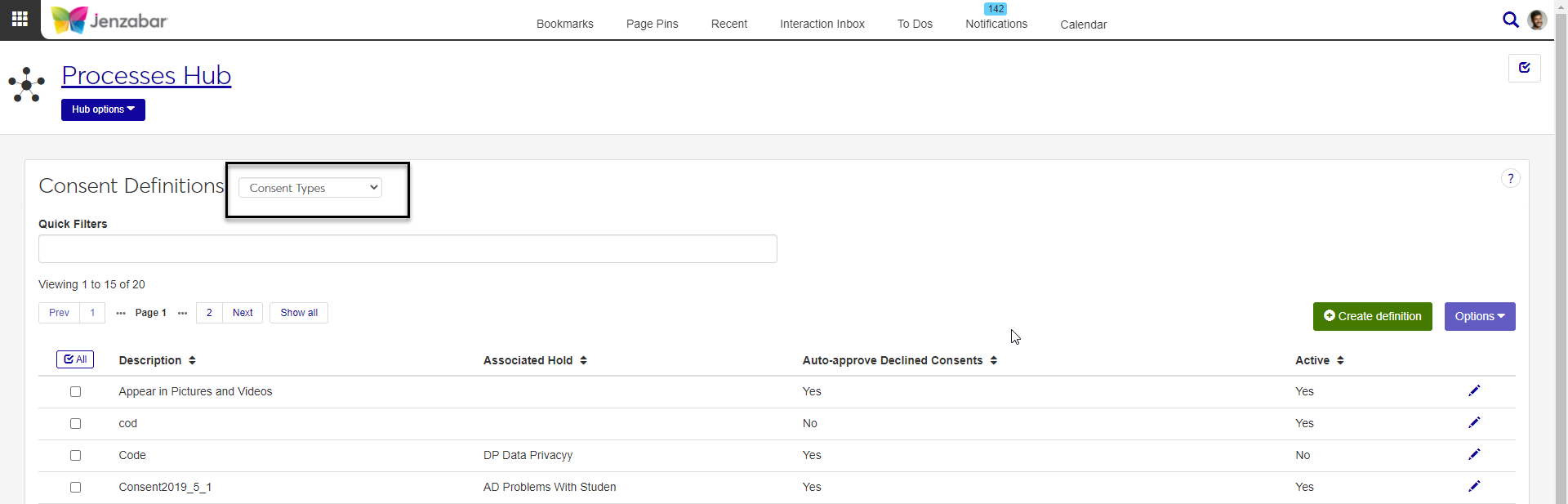Click the checklist icon near top right
This screenshot has height=504, width=1568.
point(1524,68)
